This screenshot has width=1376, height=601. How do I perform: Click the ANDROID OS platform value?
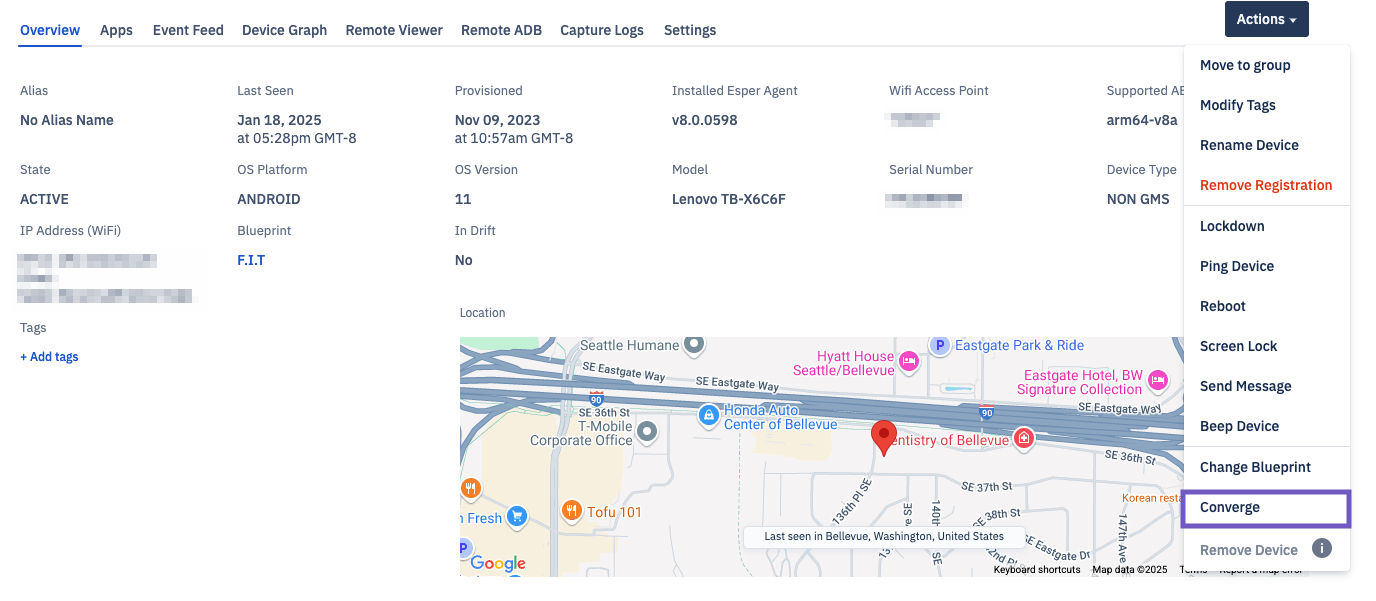[269, 199]
